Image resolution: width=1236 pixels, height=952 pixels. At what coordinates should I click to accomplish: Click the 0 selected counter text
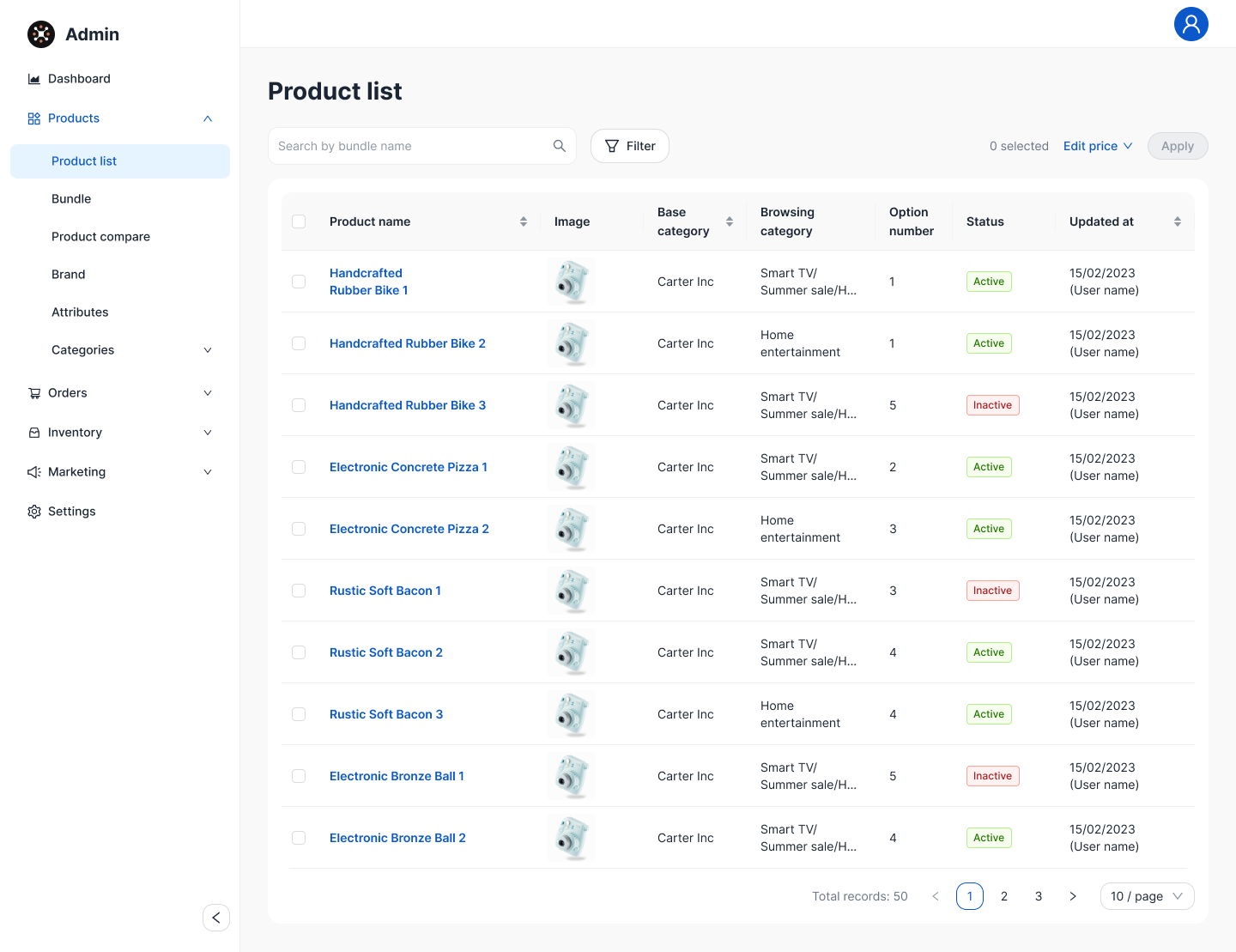point(1019,146)
